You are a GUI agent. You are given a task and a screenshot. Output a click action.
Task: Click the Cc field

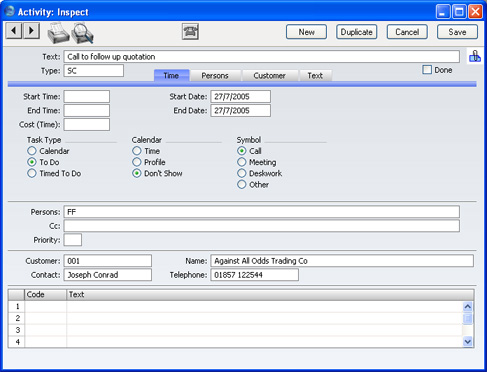click(262, 226)
